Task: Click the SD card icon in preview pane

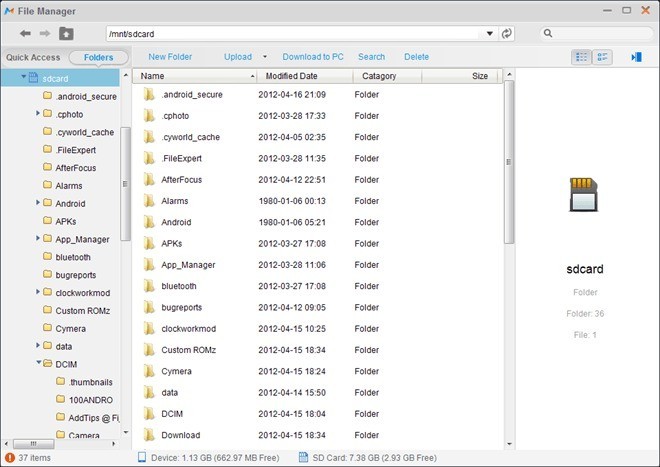Action: tap(583, 196)
